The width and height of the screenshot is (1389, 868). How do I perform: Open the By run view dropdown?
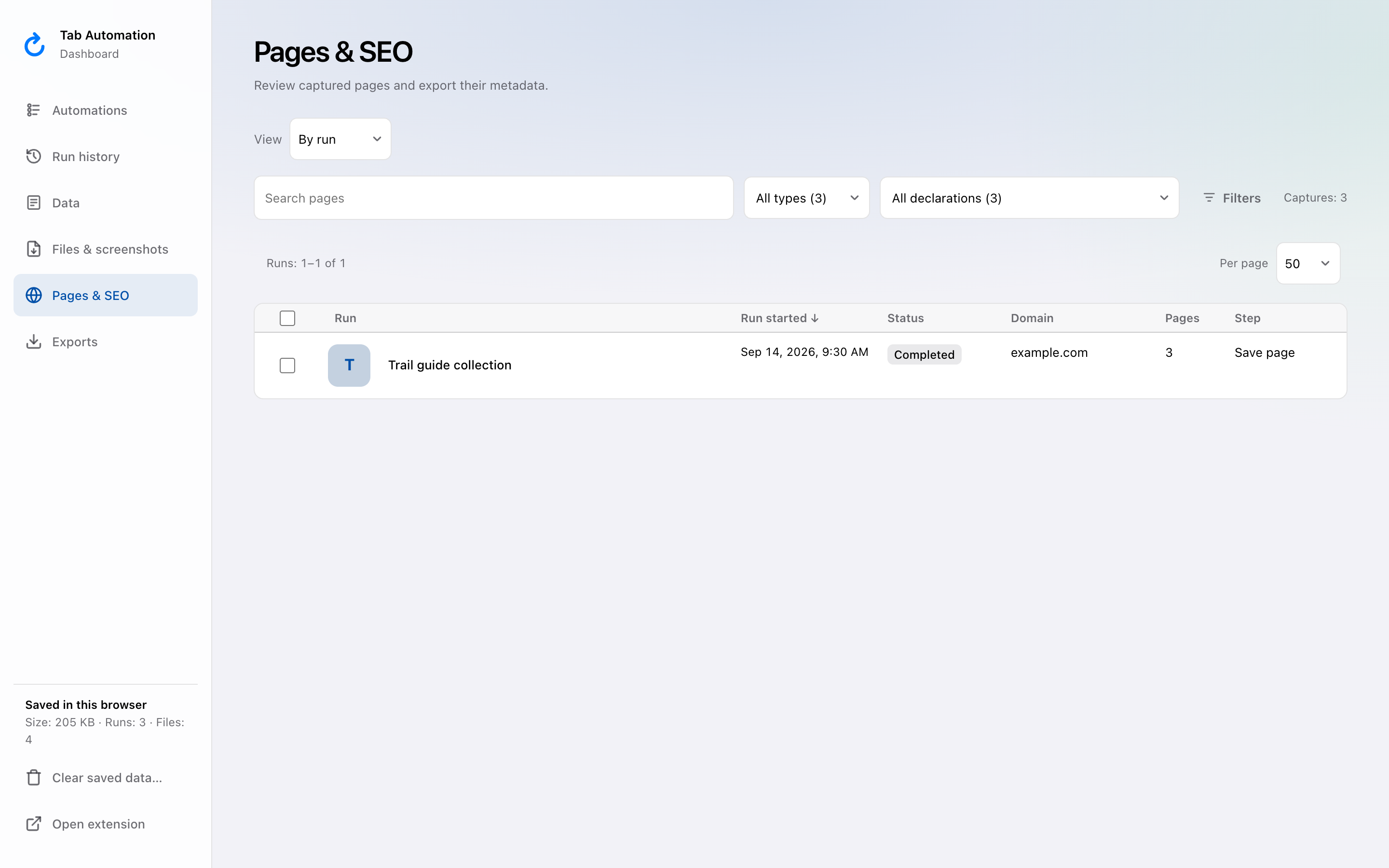pos(340,139)
